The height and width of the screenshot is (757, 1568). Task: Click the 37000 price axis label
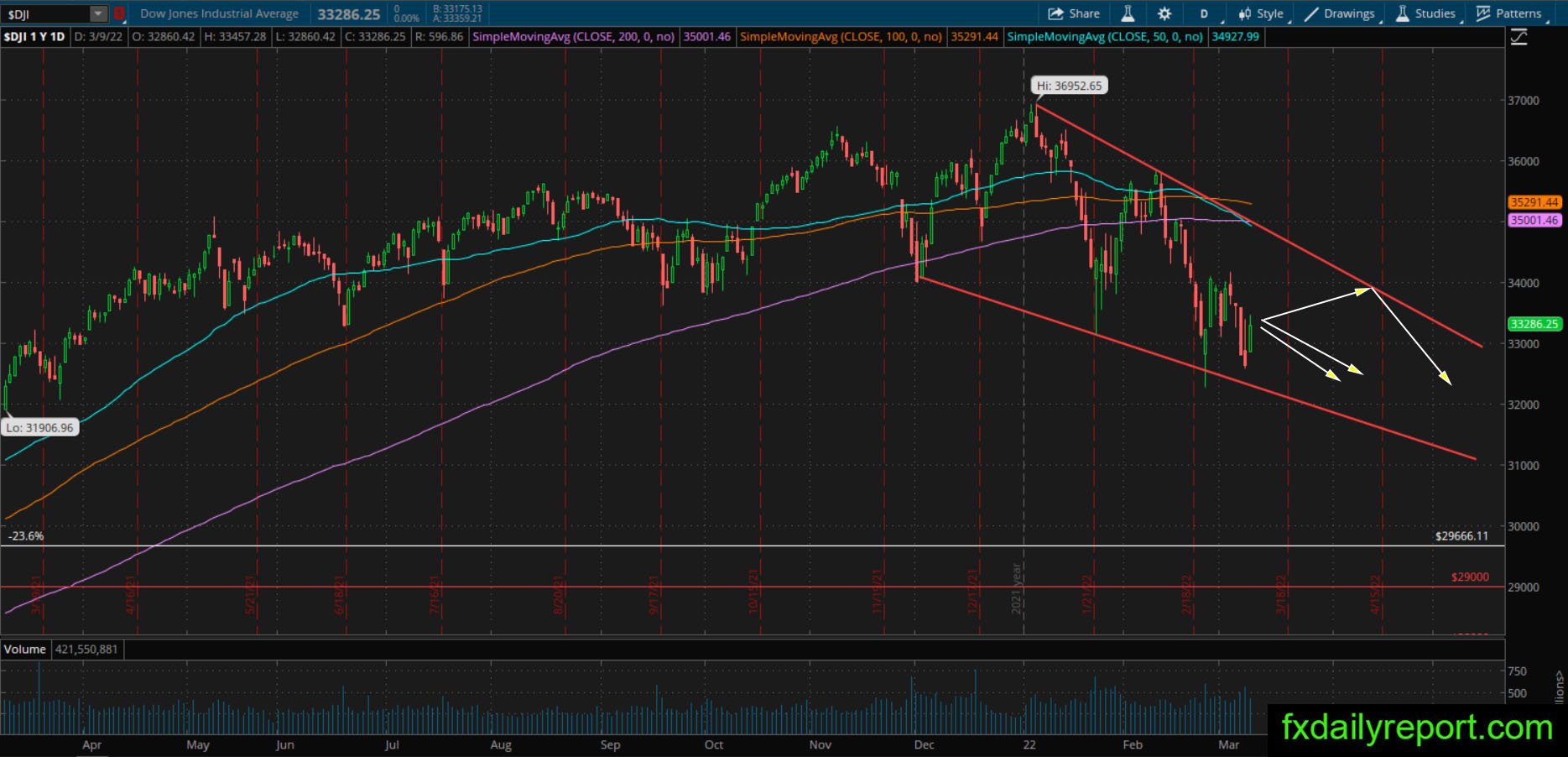(1524, 101)
